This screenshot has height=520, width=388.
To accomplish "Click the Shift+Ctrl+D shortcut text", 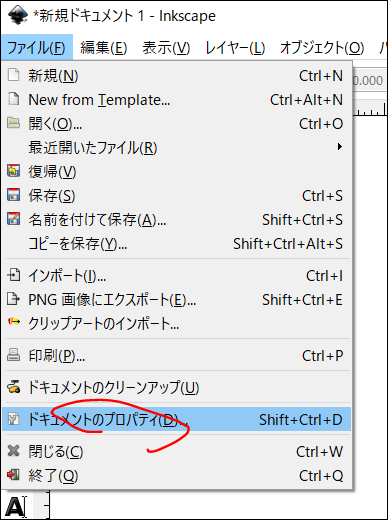I will [301, 420].
